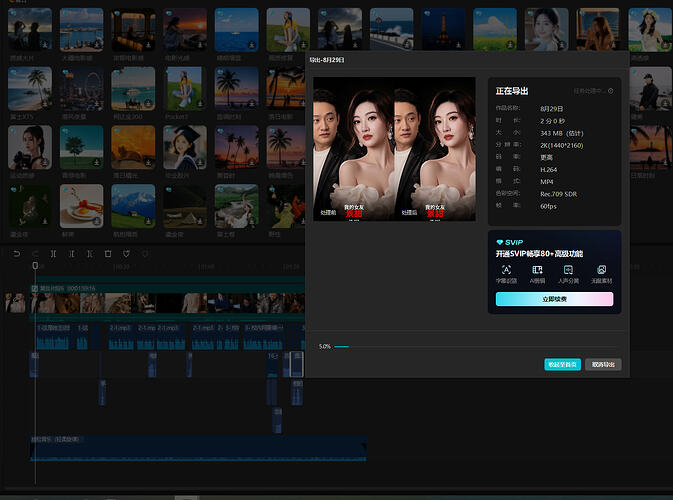Download the woman-with-camera filter
Image resolution: width=673 pixels, height=500 pixels.
coord(45,162)
